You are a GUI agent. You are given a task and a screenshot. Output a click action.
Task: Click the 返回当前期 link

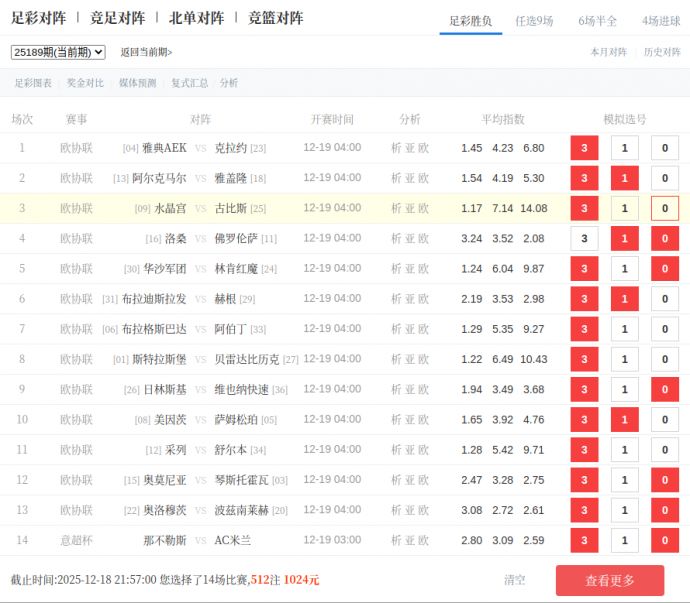click(x=146, y=52)
